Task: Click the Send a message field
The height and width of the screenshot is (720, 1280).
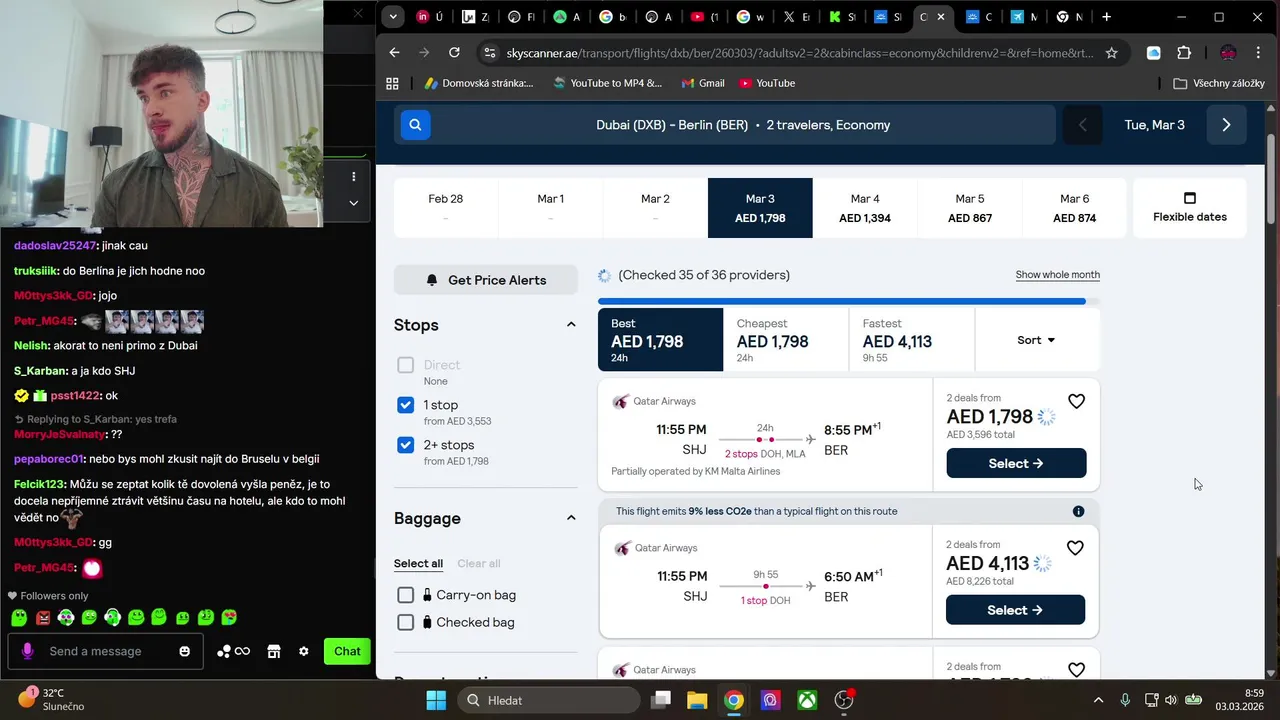Action: 107,651
